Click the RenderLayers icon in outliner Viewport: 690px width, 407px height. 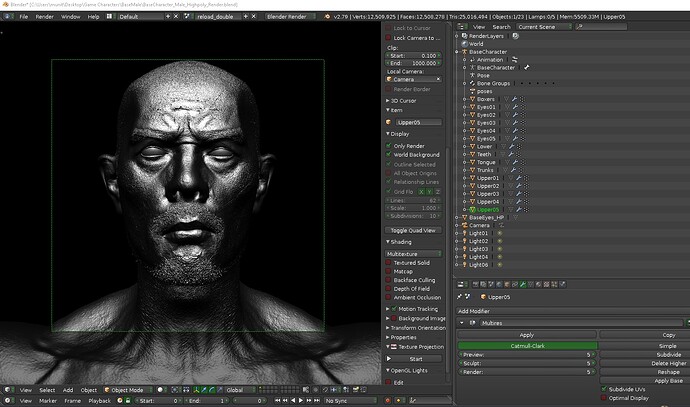464,36
